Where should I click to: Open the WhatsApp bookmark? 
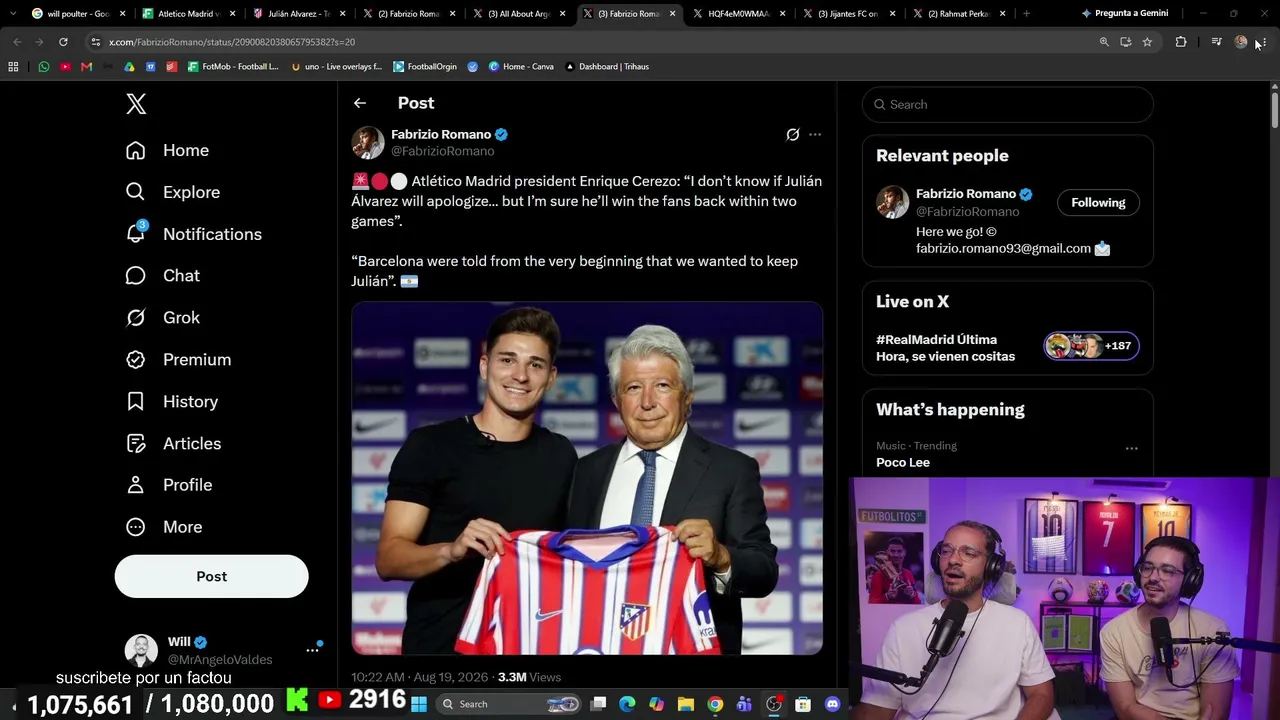click(x=44, y=67)
